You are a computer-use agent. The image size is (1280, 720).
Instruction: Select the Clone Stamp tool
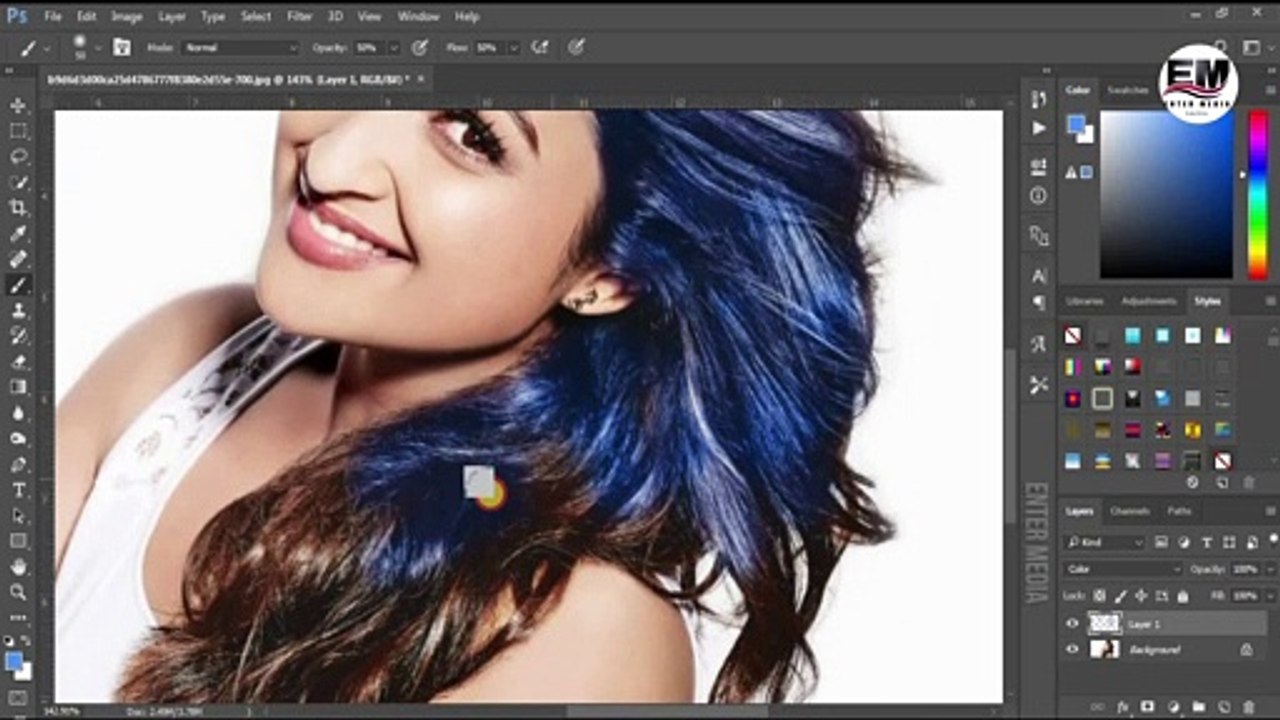click(x=18, y=311)
